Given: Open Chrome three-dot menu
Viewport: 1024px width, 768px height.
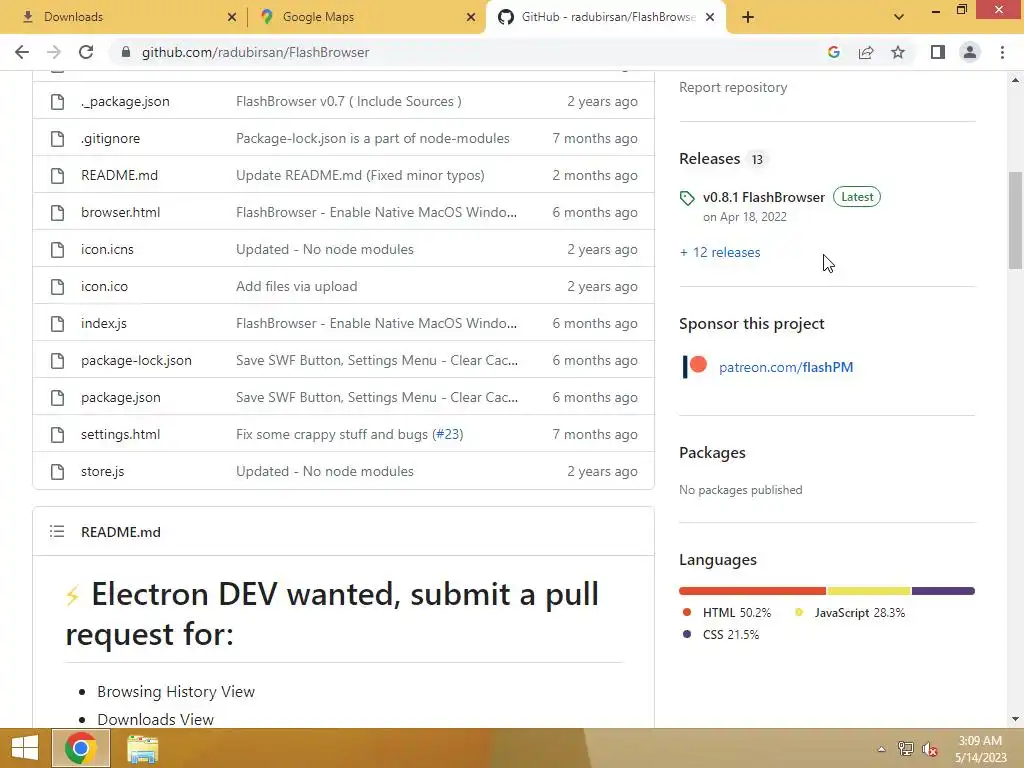Looking at the screenshot, I should (x=1002, y=52).
